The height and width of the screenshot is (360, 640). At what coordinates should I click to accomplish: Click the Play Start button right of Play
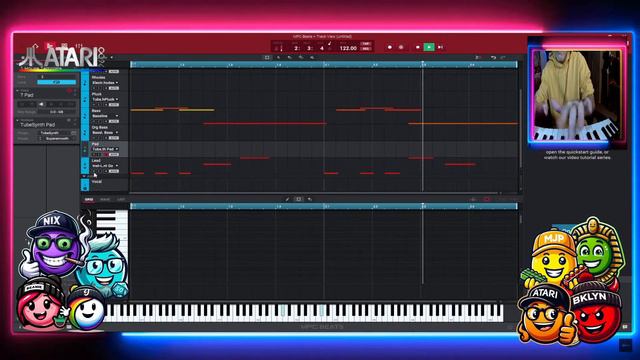440,47
